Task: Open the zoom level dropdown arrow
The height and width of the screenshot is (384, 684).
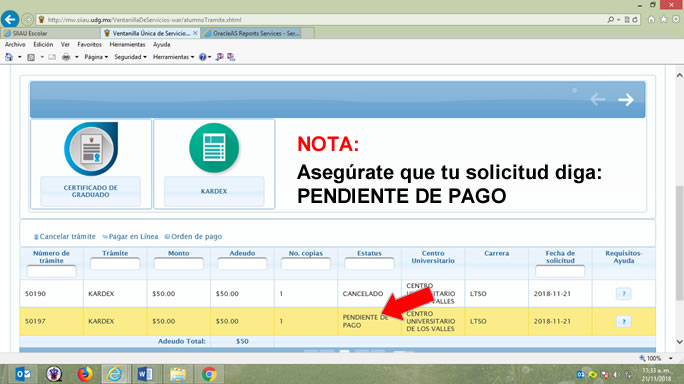Action: tap(670, 359)
